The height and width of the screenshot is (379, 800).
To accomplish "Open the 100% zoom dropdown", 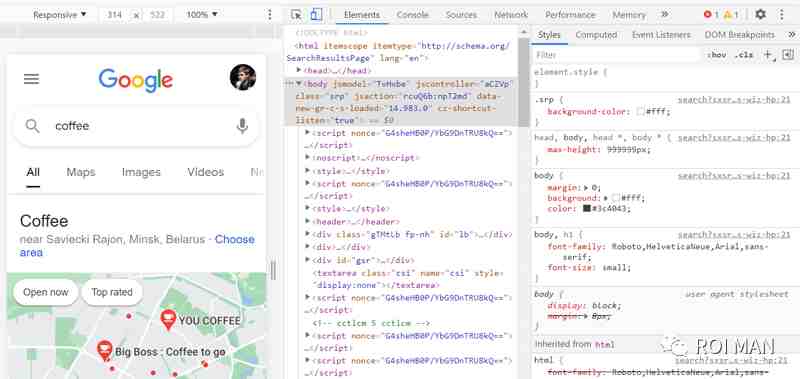I will click(x=202, y=15).
